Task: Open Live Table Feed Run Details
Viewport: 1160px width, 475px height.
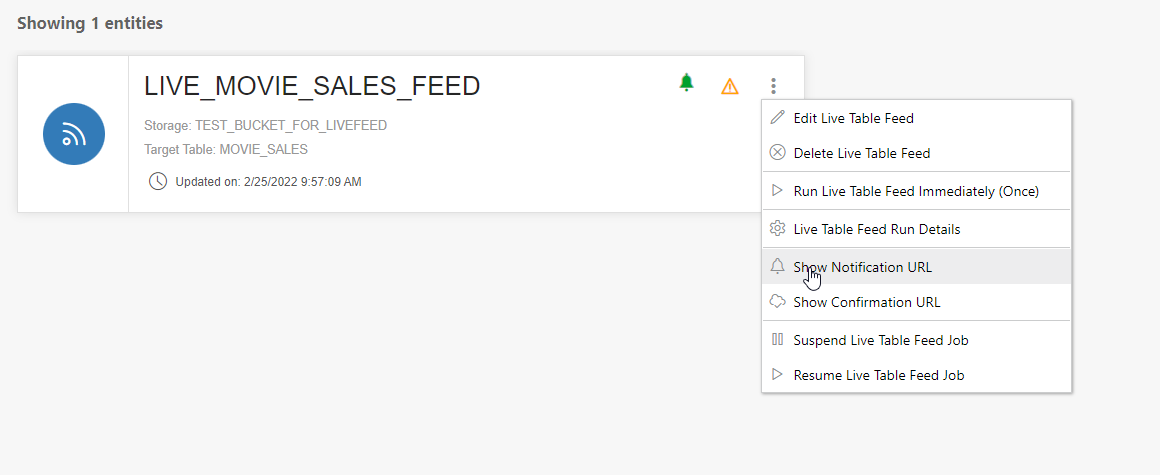Action: 876,229
